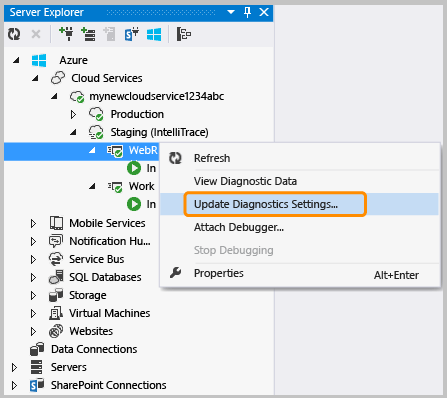
Task: Collapse the Work role node
Action: tap(92, 186)
